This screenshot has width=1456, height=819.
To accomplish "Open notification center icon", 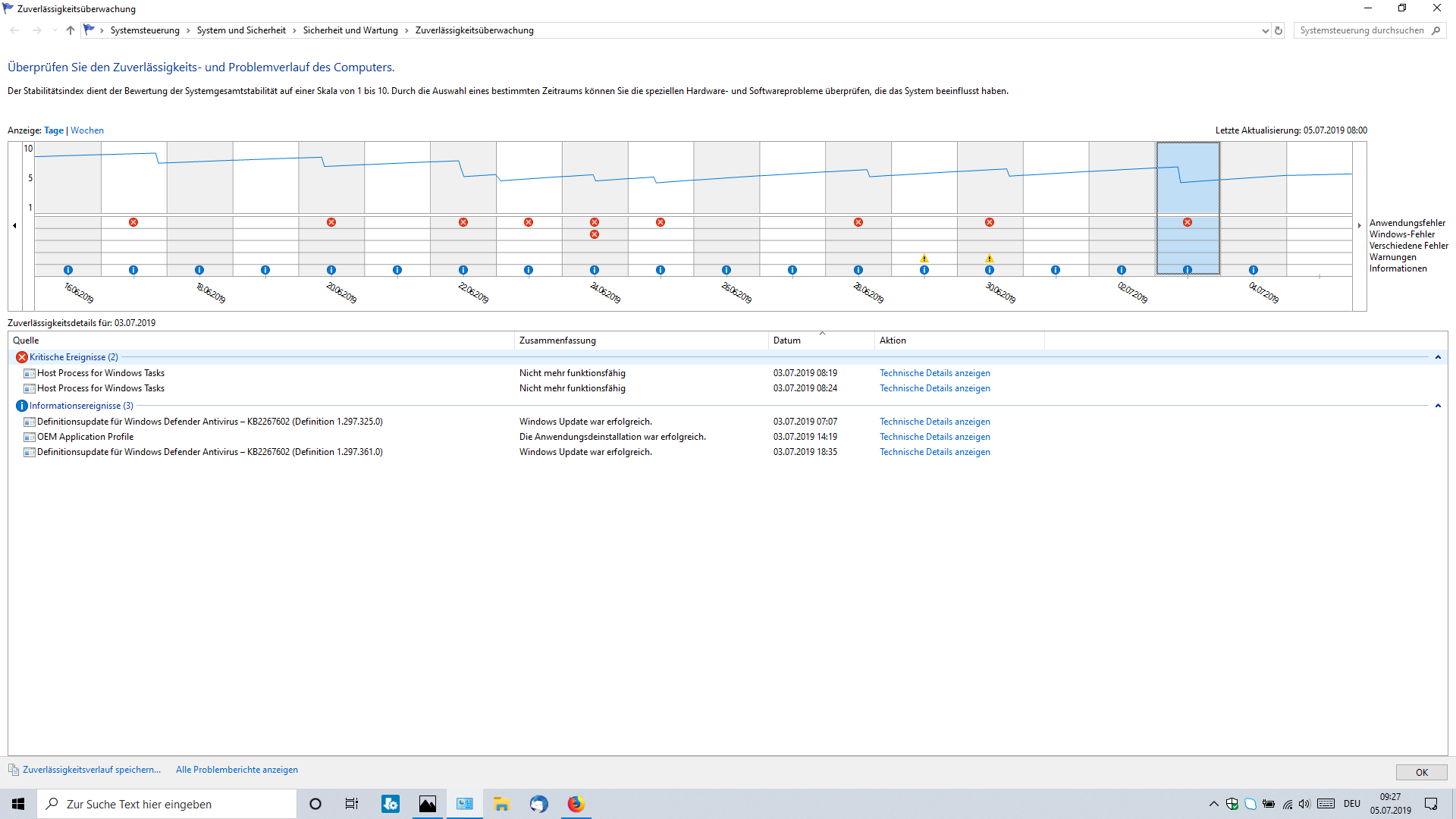I will pyautogui.click(x=1431, y=804).
